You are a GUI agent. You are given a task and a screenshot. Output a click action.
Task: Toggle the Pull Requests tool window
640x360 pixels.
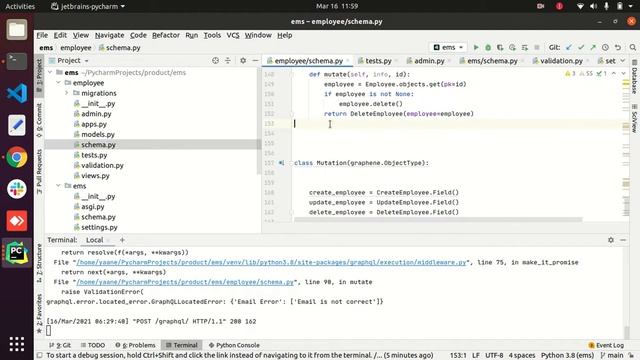[39, 171]
